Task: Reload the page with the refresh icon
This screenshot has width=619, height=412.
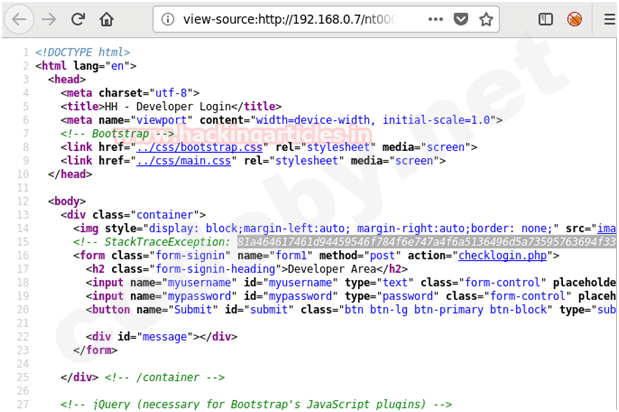Action: pos(78,19)
